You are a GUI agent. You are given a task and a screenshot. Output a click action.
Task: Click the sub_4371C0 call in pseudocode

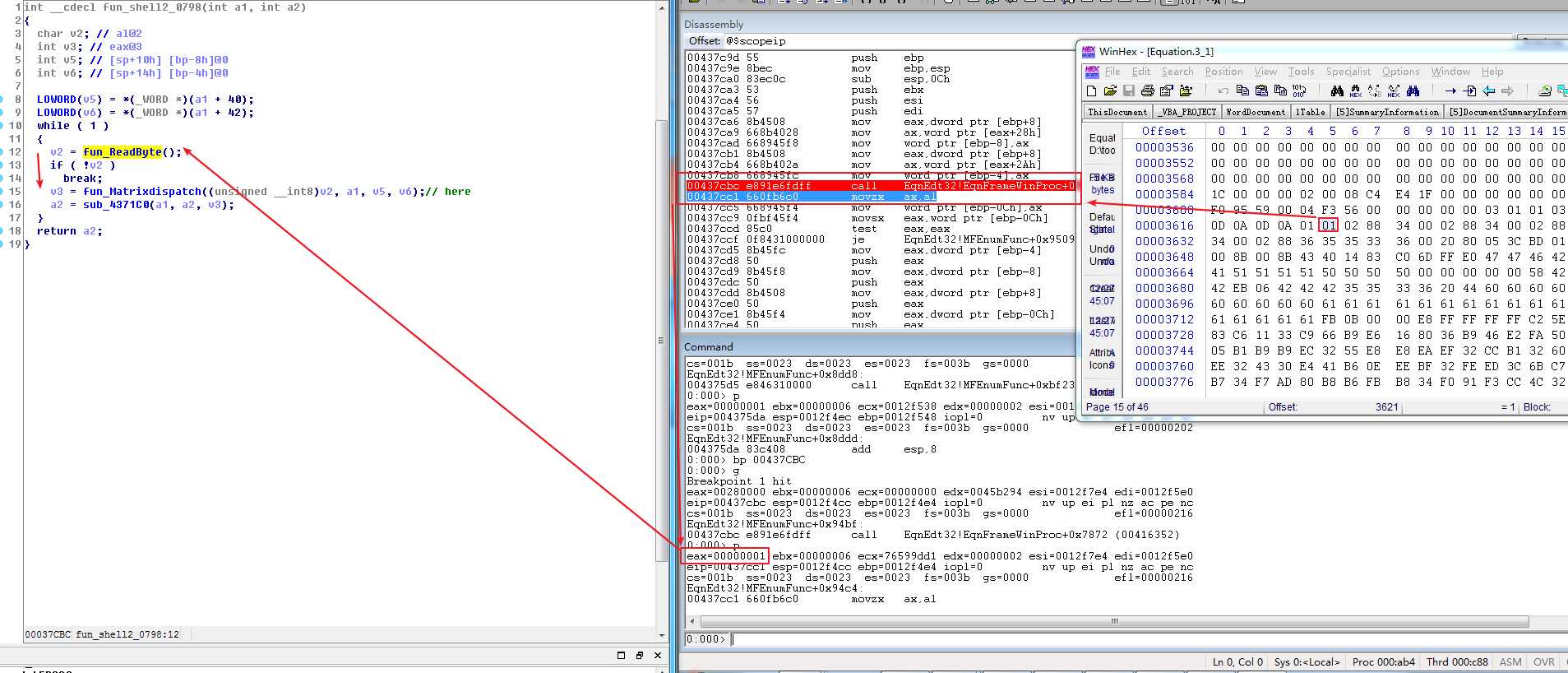point(116,205)
